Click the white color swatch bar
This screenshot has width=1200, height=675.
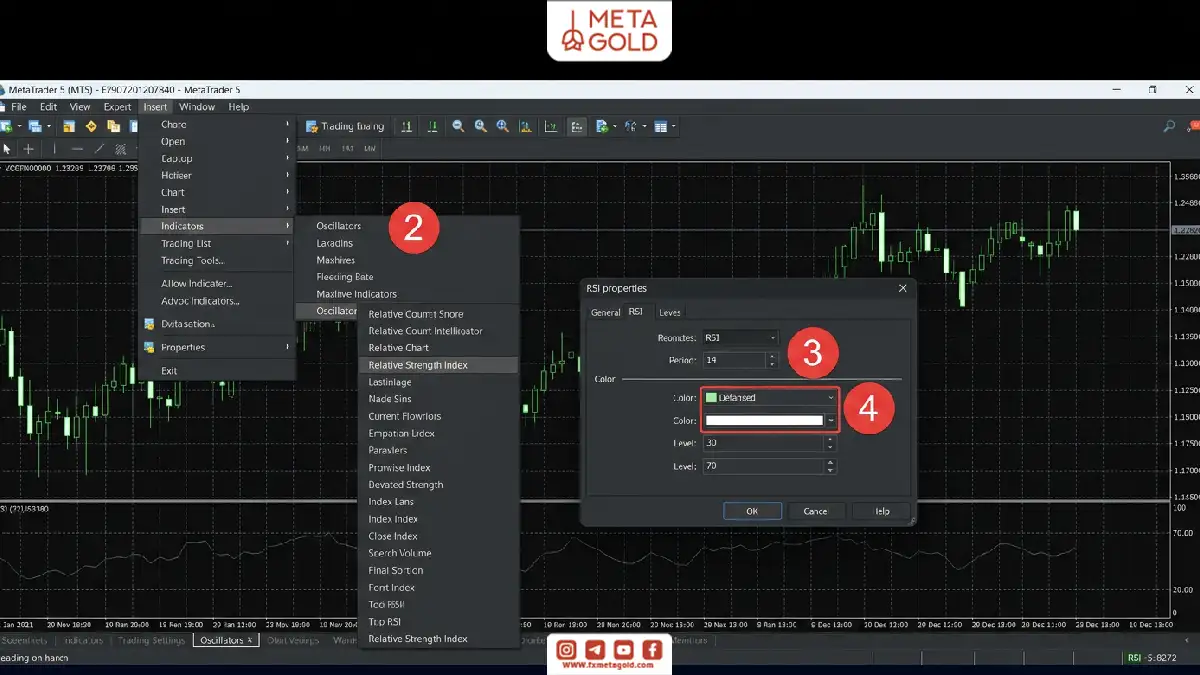[764, 421]
